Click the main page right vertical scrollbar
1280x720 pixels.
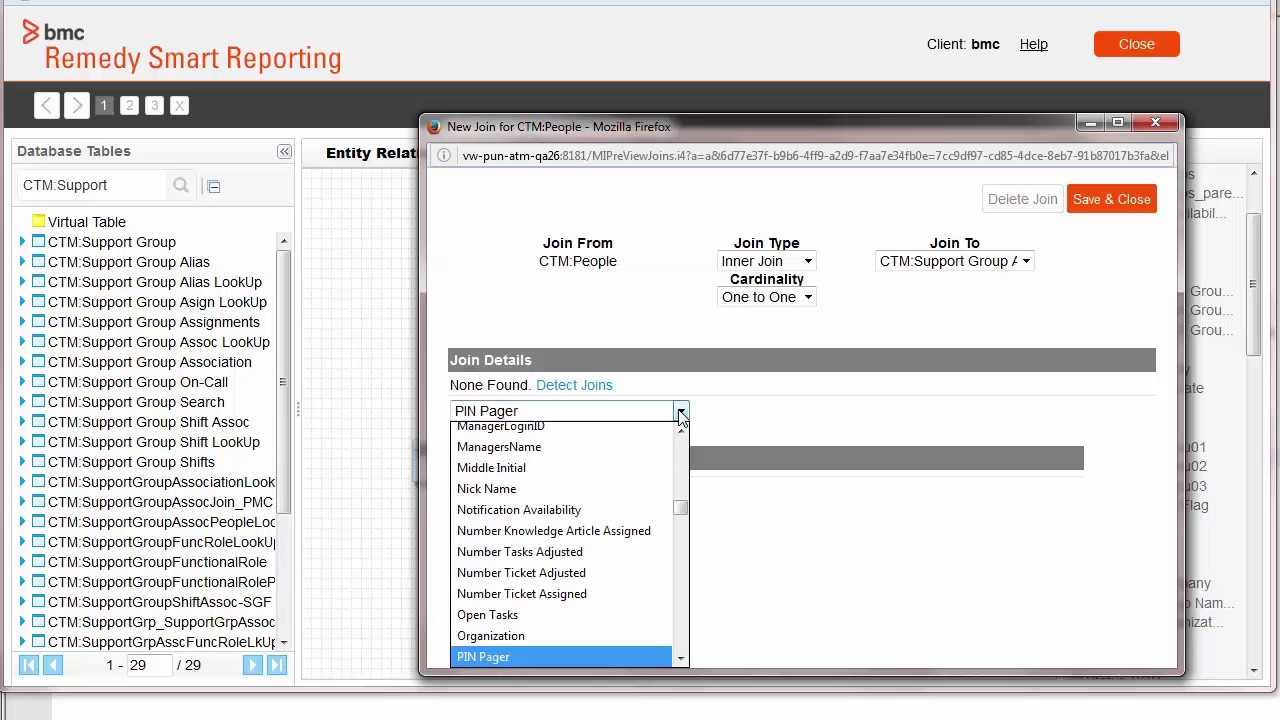click(x=1255, y=283)
